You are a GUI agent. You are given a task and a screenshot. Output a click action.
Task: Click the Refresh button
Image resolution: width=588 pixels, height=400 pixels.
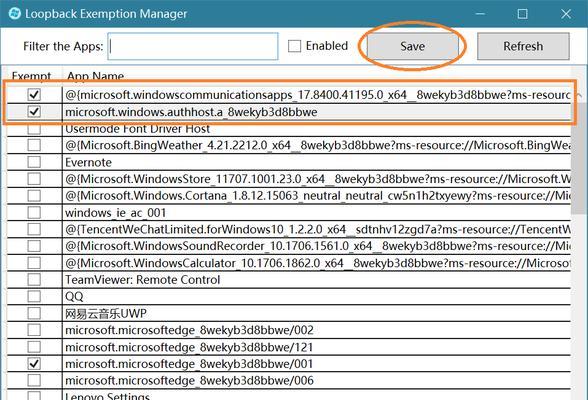pos(523,46)
